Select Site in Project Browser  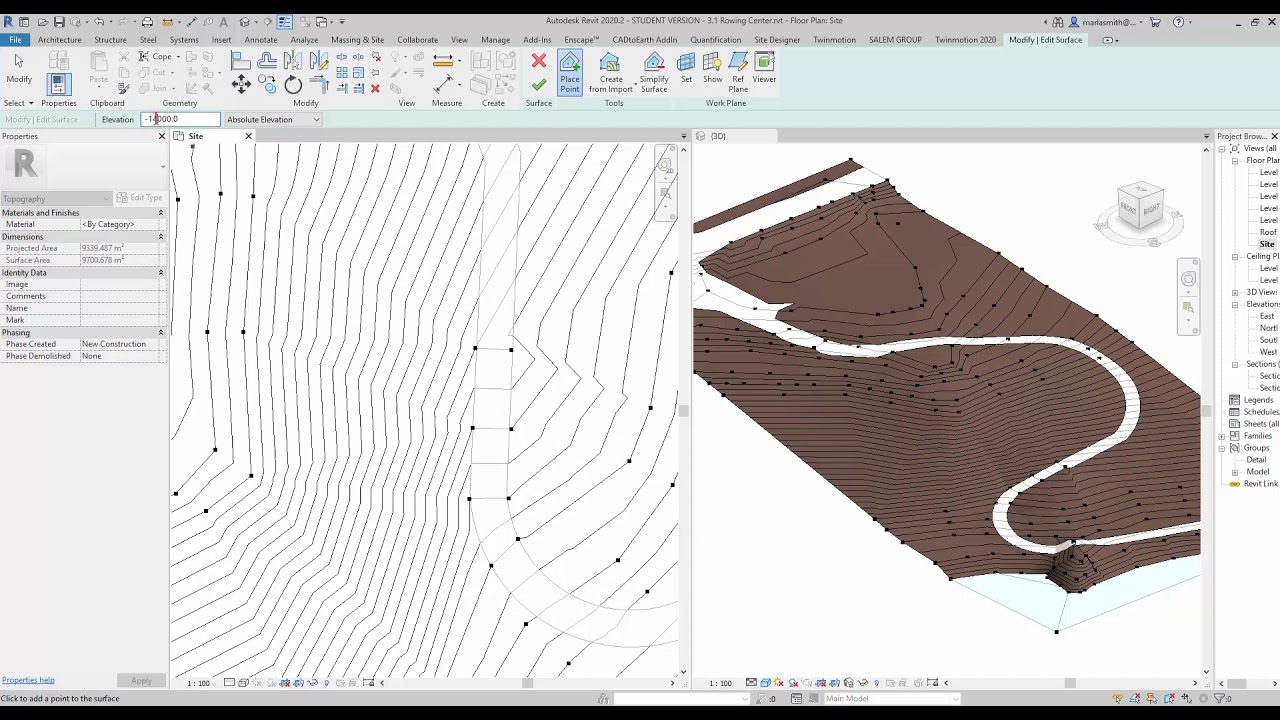pyautogui.click(x=1267, y=244)
